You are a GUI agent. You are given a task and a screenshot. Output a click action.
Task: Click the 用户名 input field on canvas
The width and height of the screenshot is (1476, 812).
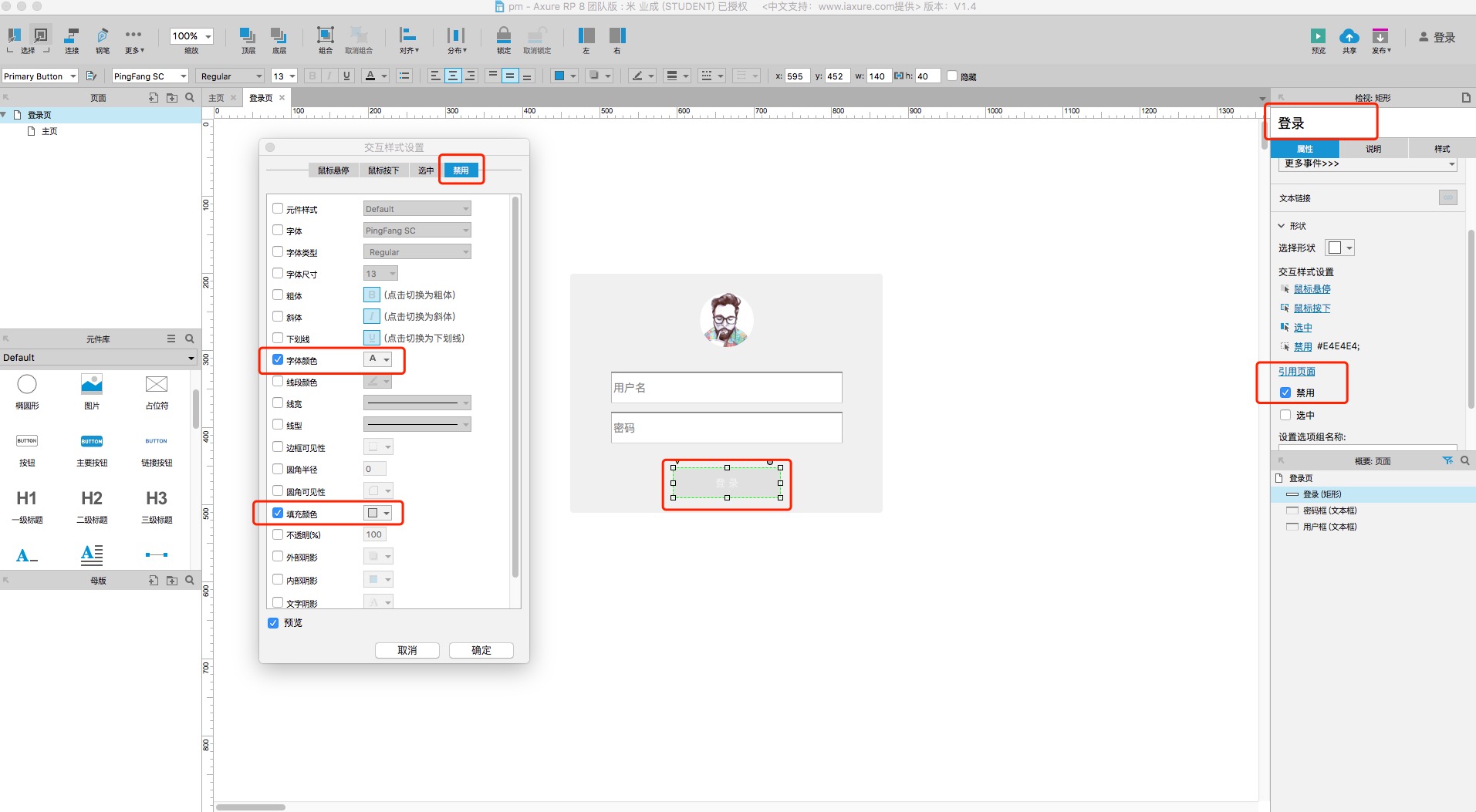(726, 387)
